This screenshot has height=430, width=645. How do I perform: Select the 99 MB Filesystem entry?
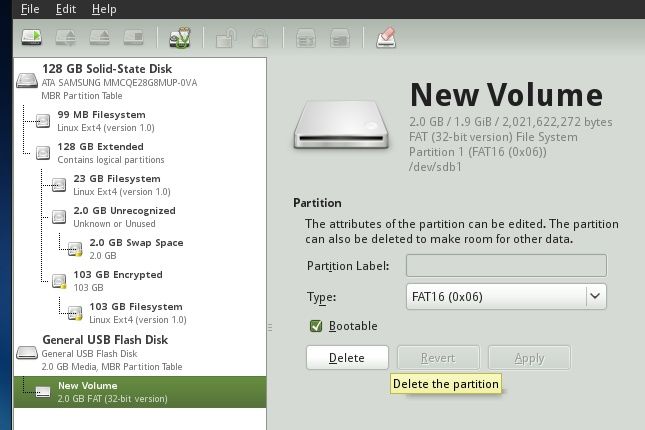pyautogui.click(x=140, y=121)
